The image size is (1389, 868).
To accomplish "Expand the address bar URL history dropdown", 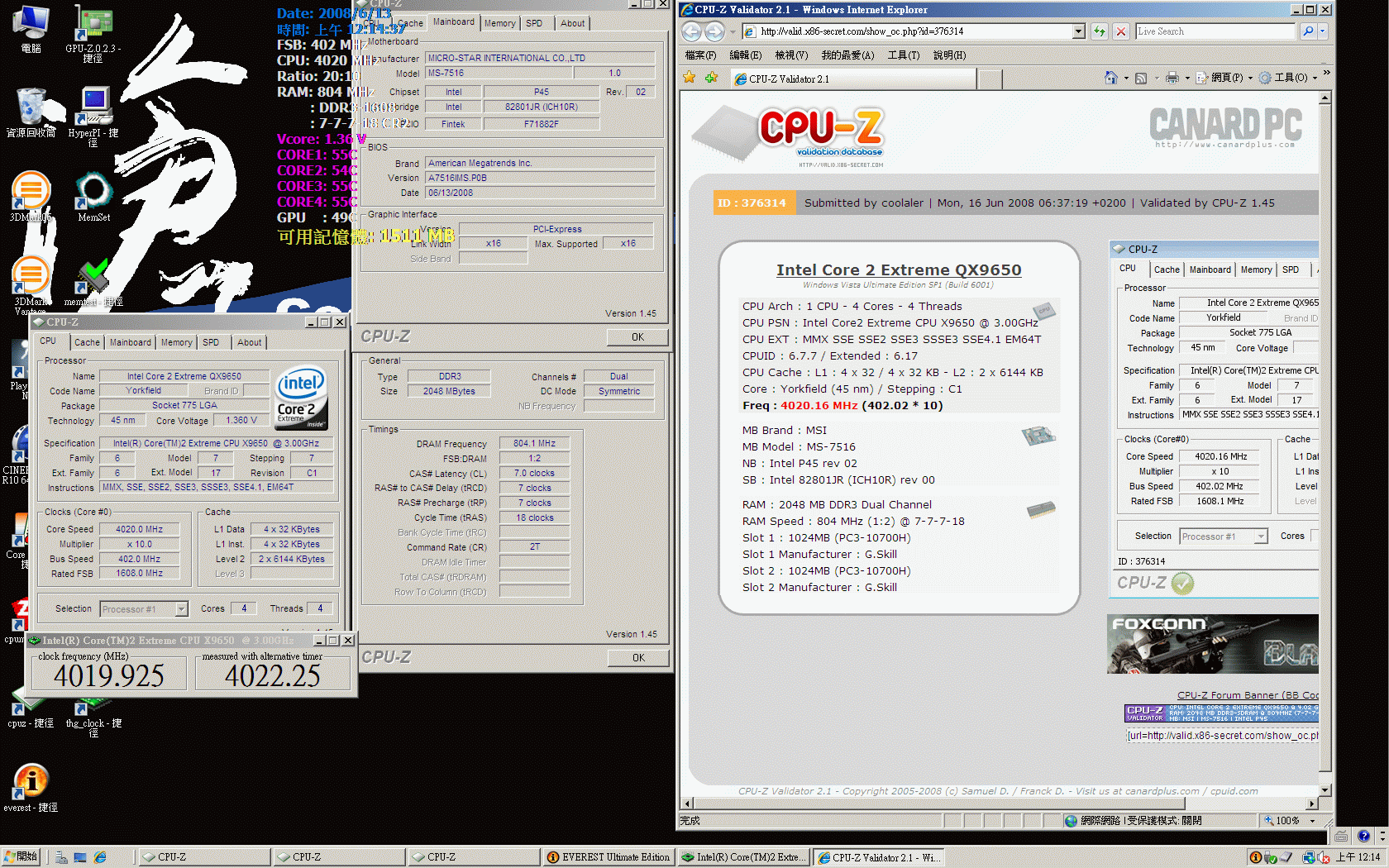I will coord(1078,31).
